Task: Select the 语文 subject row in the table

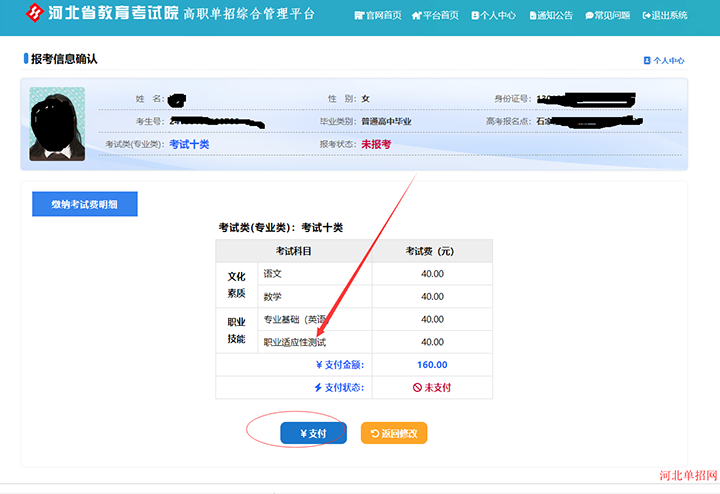Action: pos(272,273)
